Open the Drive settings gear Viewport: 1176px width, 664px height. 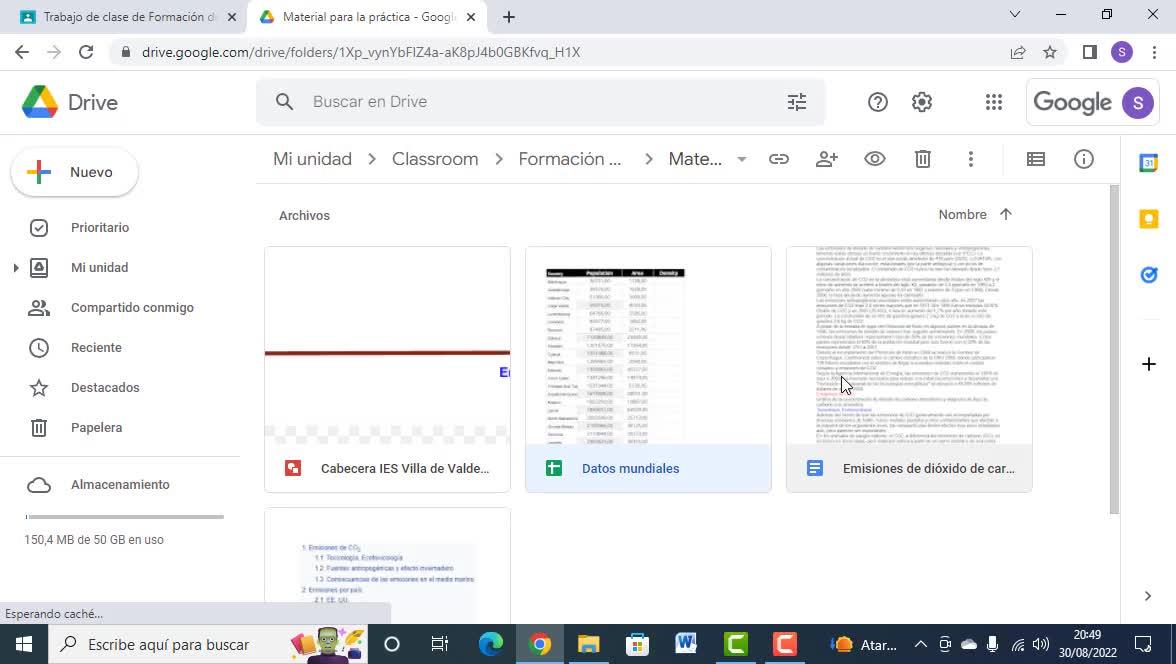pos(922,102)
